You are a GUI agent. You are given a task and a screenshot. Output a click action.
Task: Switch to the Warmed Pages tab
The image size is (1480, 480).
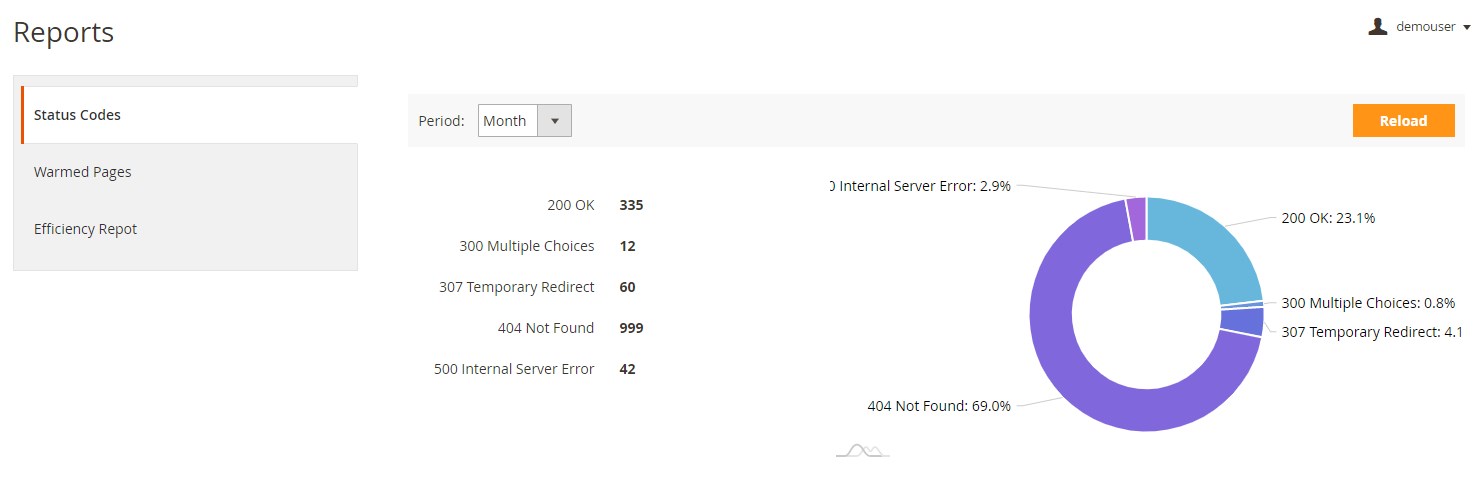pyautogui.click(x=83, y=172)
